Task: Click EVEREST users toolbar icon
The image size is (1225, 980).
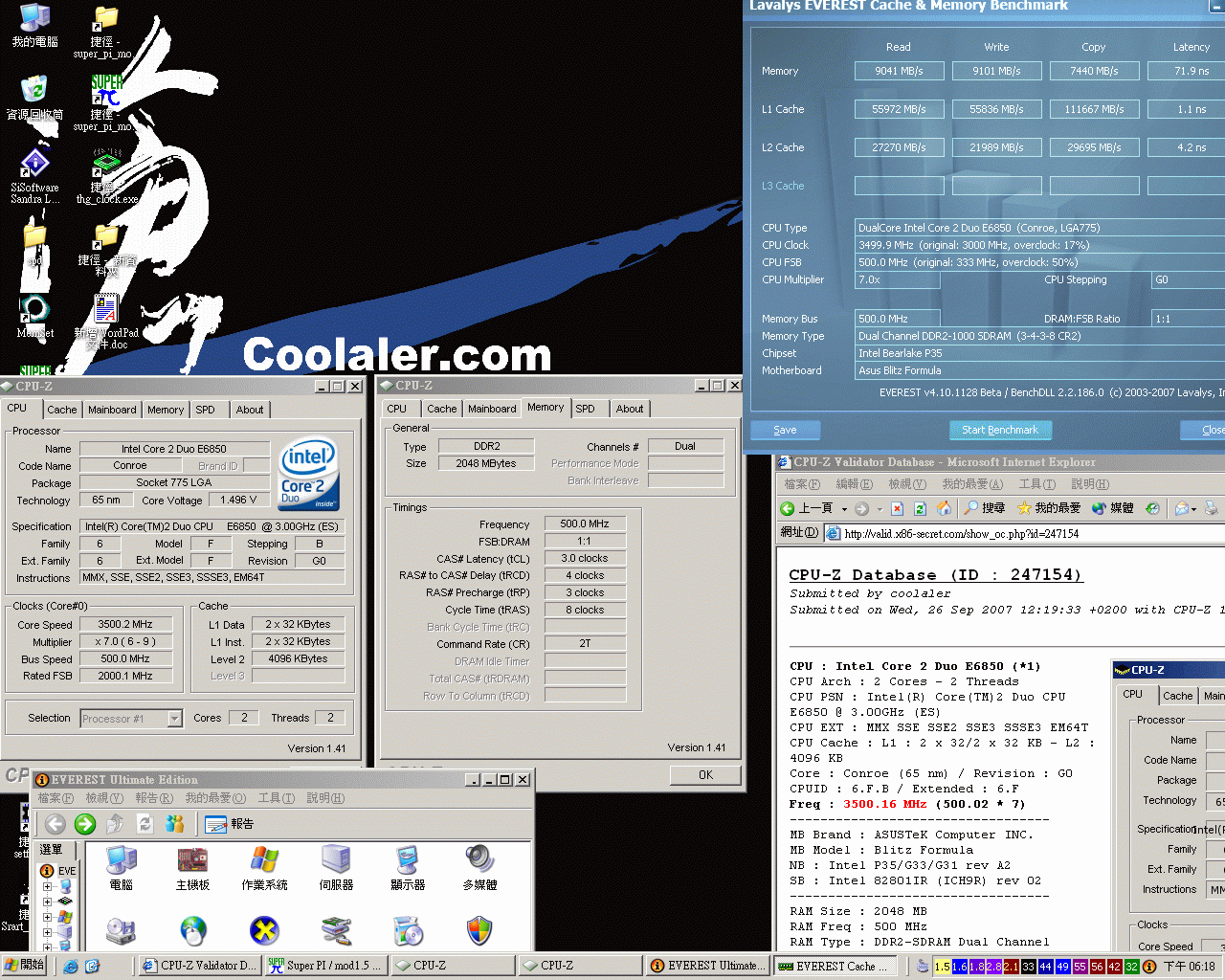Action: [174, 823]
